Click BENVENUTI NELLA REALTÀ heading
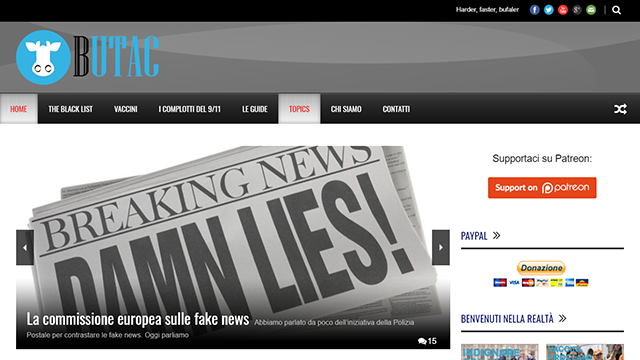The height and width of the screenshot is (360, 640). (507, 319)
